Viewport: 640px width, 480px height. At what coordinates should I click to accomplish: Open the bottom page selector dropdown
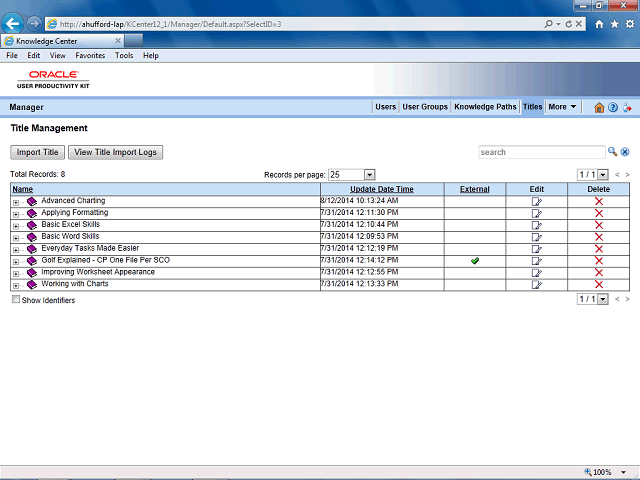click(602, 299)
